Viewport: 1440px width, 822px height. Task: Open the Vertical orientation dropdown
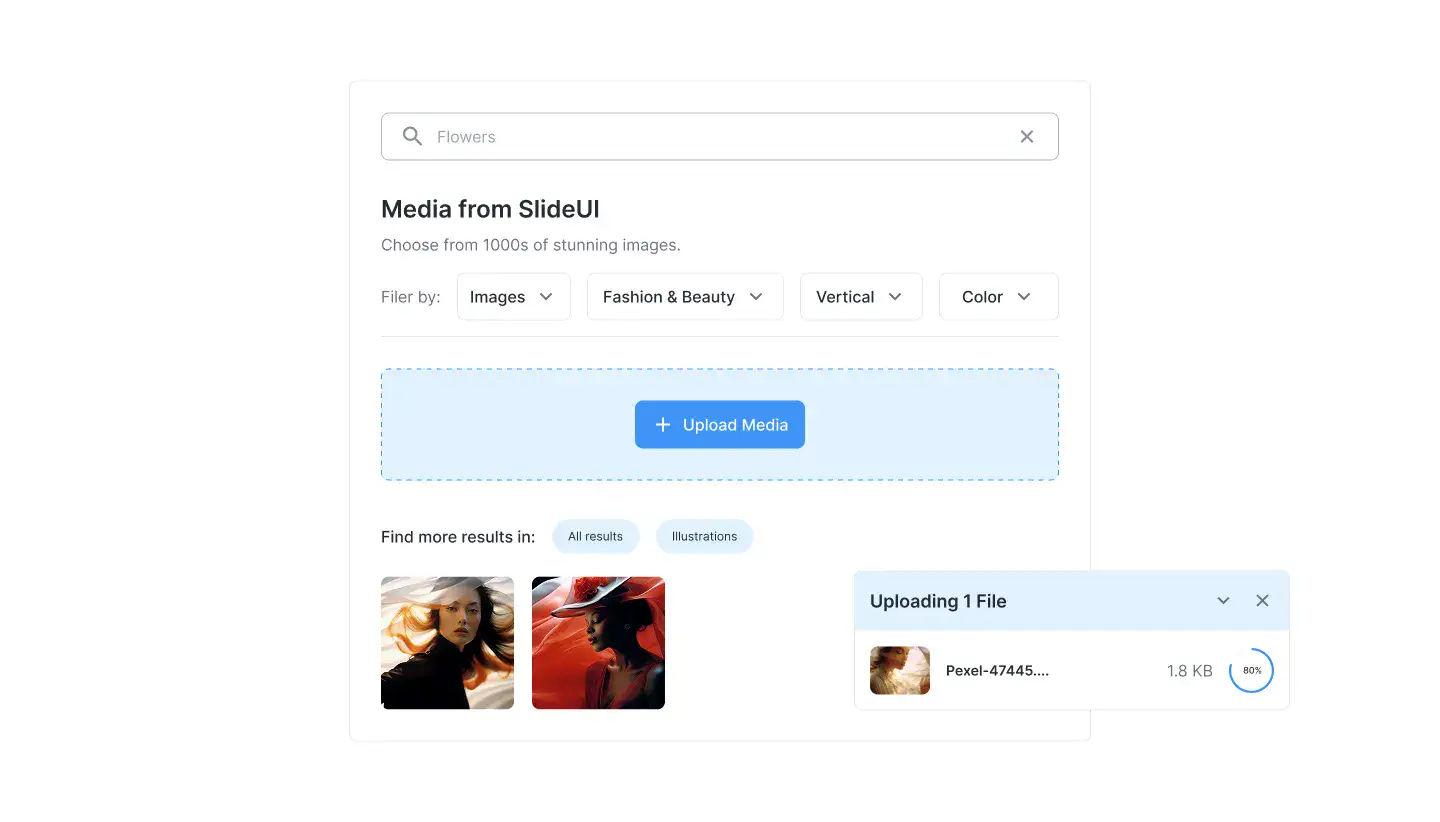(x=861, y=297)
